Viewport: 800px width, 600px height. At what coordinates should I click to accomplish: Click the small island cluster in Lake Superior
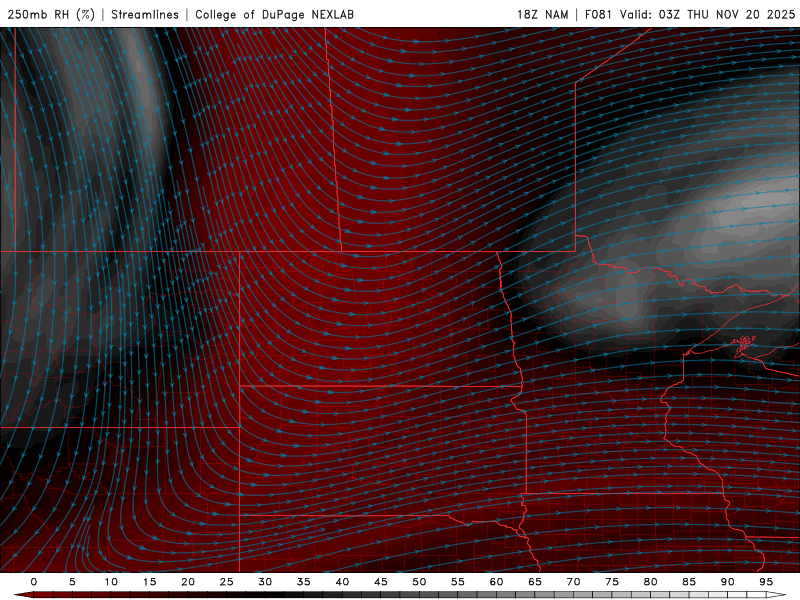coord(743,342)
